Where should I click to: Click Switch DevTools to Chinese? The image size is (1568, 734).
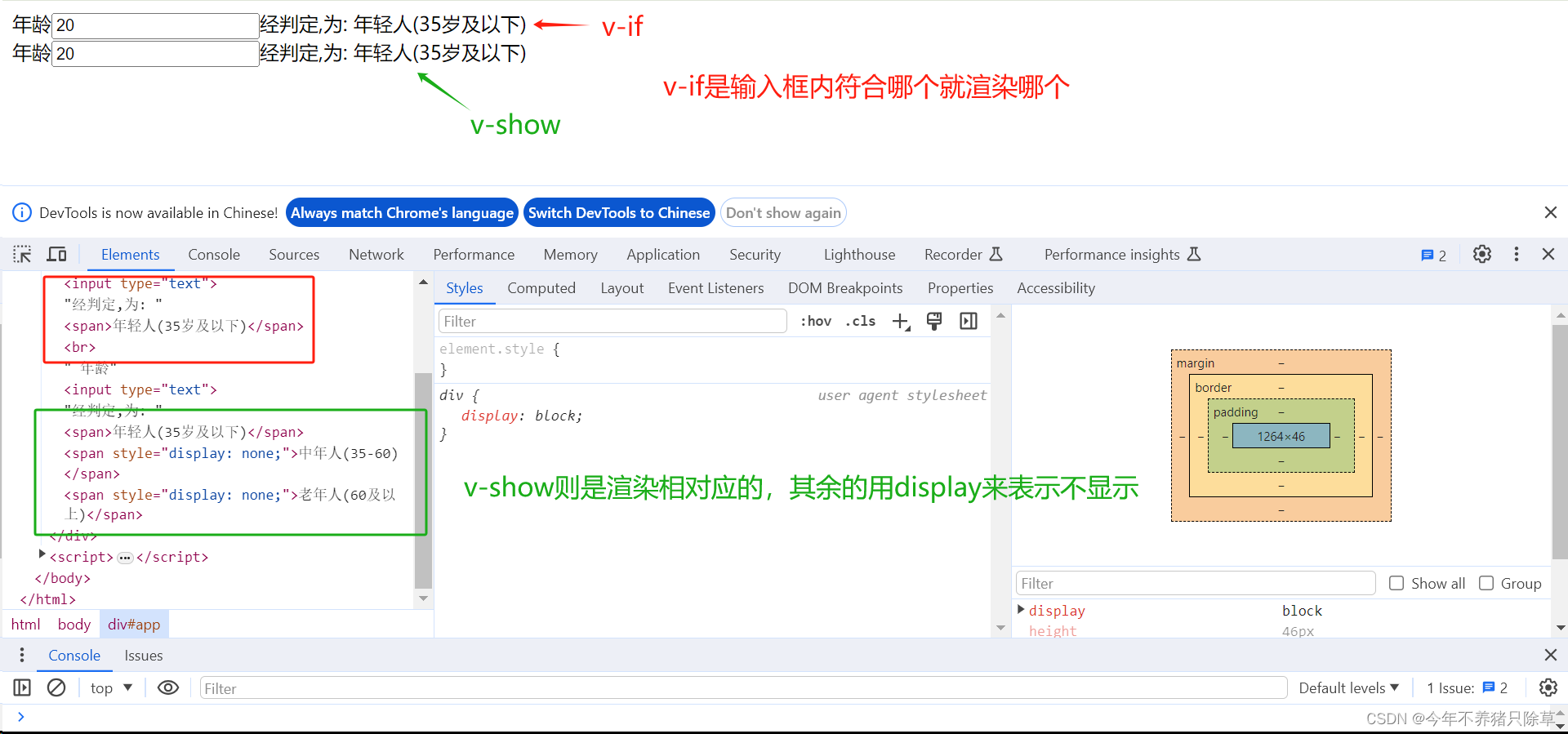coord(619,213)
